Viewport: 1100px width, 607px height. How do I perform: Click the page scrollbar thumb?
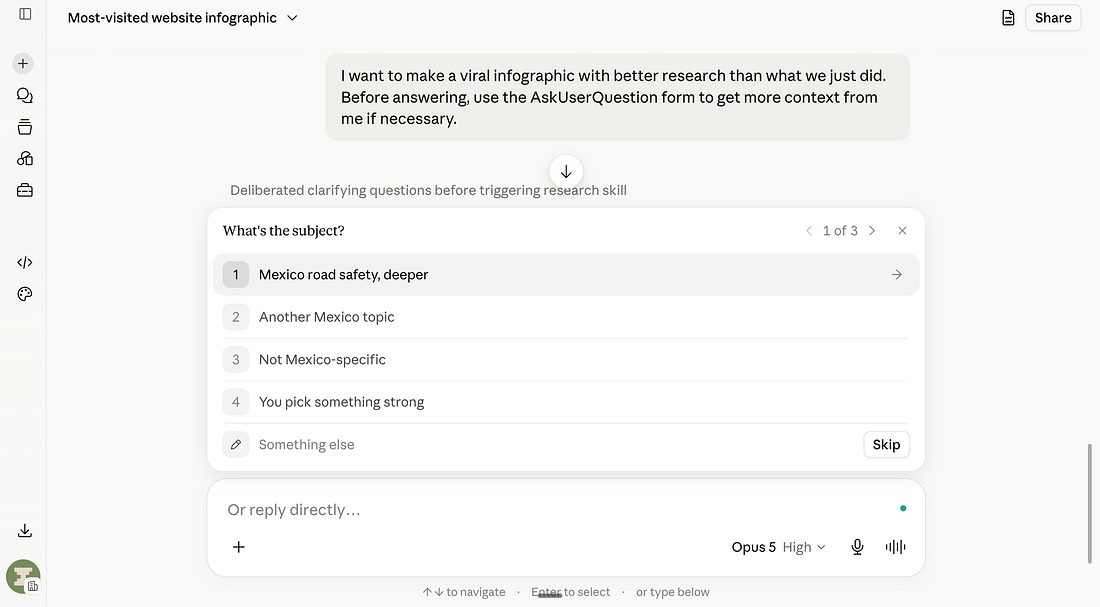tap(1089, 503)
